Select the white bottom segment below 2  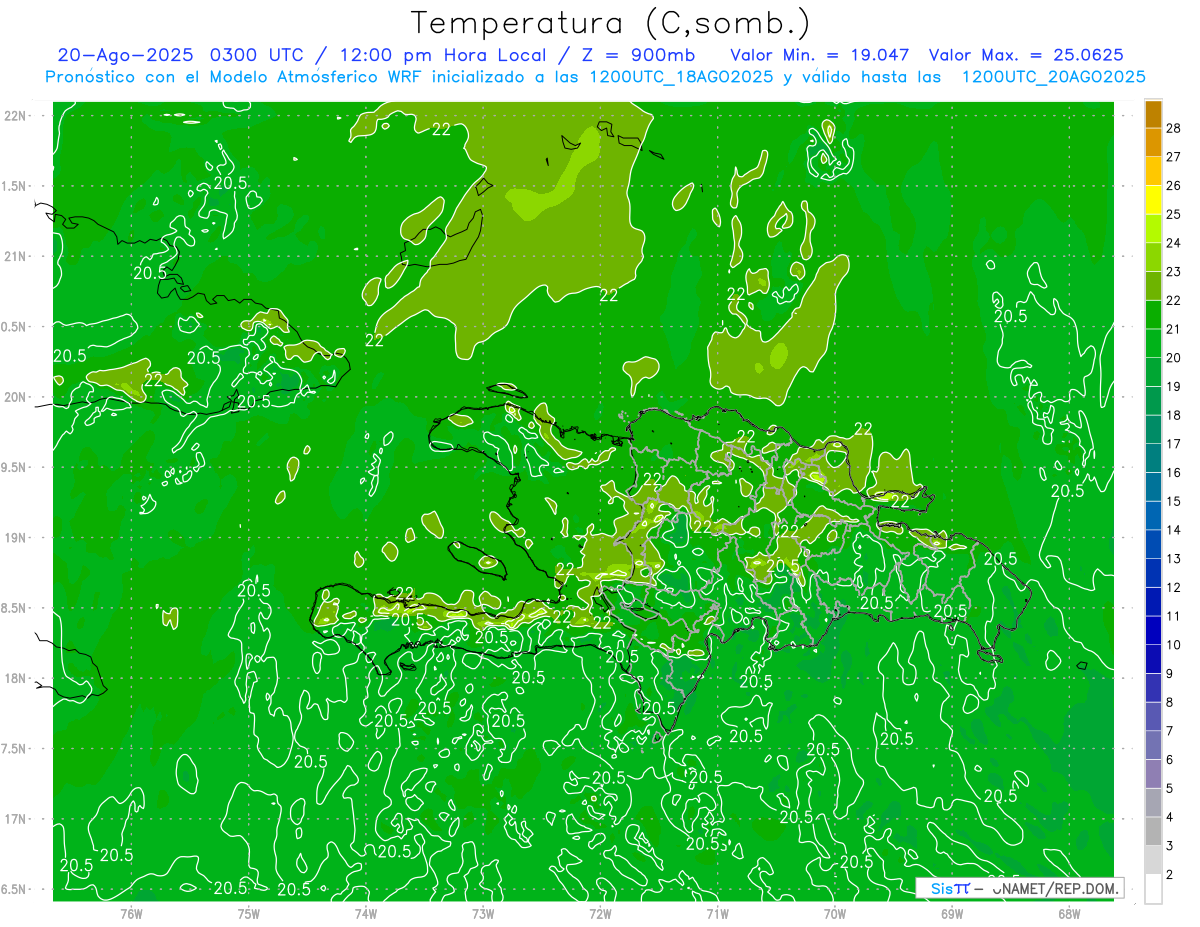(1153, 889)
